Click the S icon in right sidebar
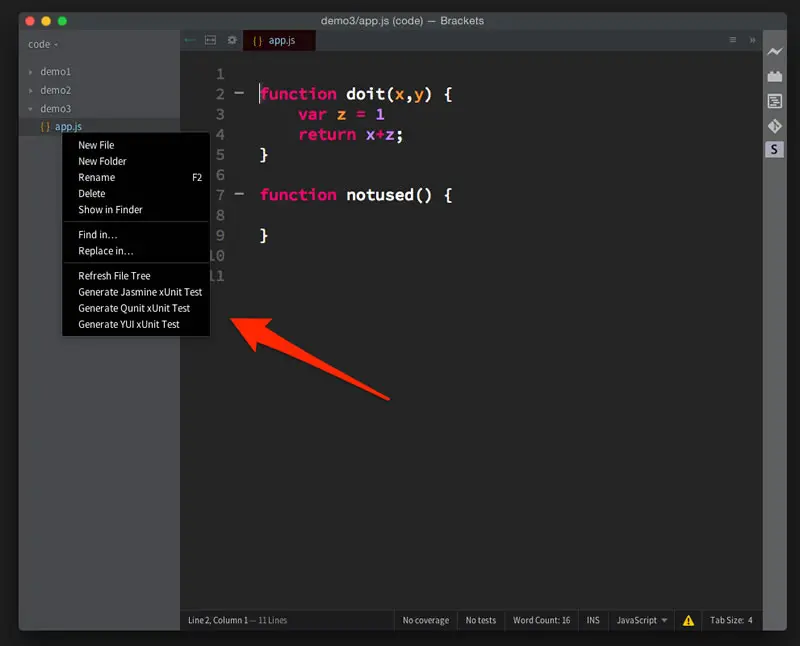Viewport: 800px width, 646px height. point(774,150)
